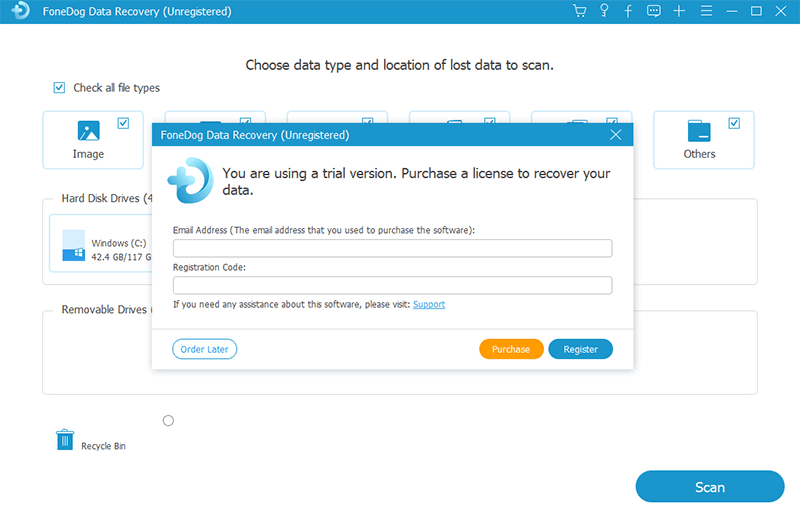The width and height of the screenshot is (800, 522).
Task: Uncheck the Others file type checkbox
Action: pos(734,123)
